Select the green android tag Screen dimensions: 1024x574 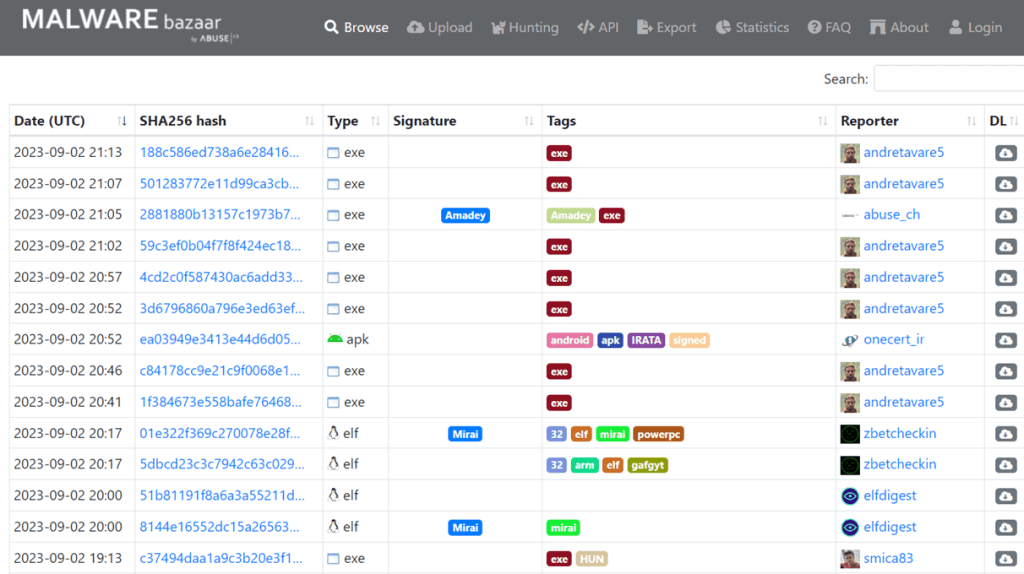[x=570, y=340]
